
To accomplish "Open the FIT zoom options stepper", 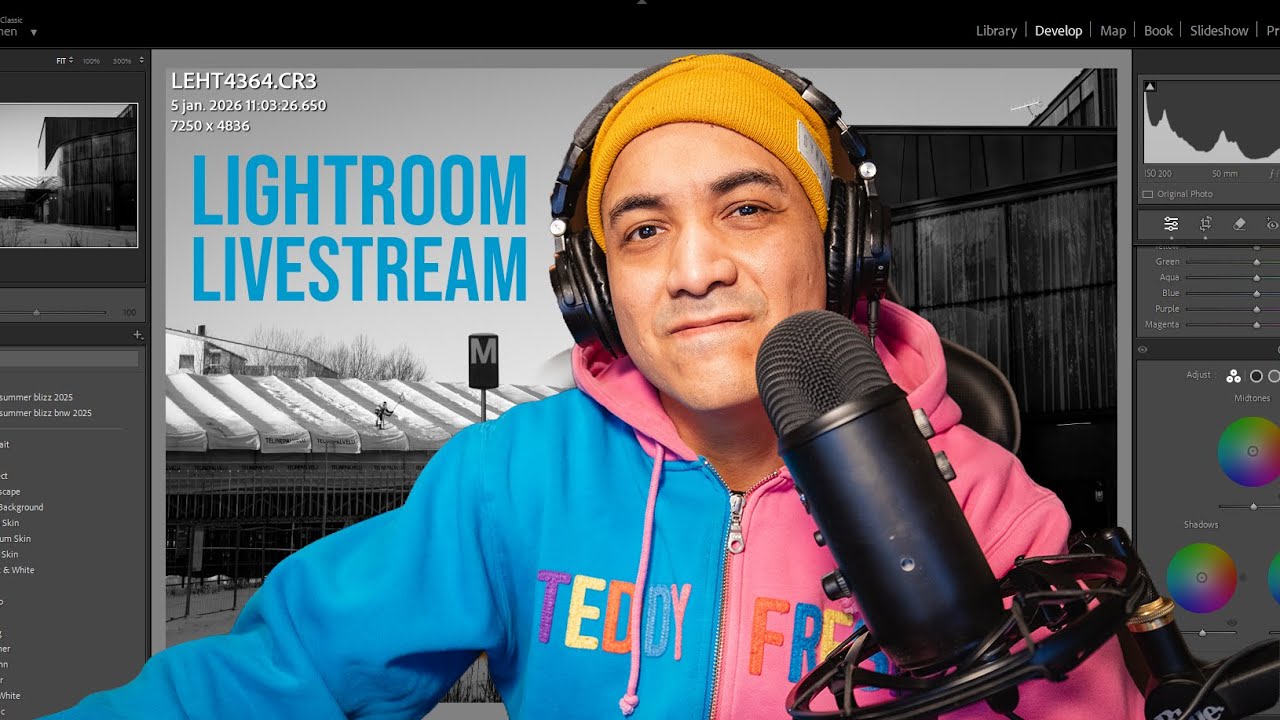I will coord(70,61).
